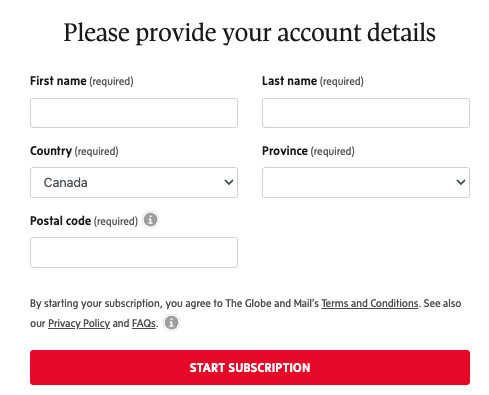Click the "By starting your subscription" agreement text

coord(246,313)
